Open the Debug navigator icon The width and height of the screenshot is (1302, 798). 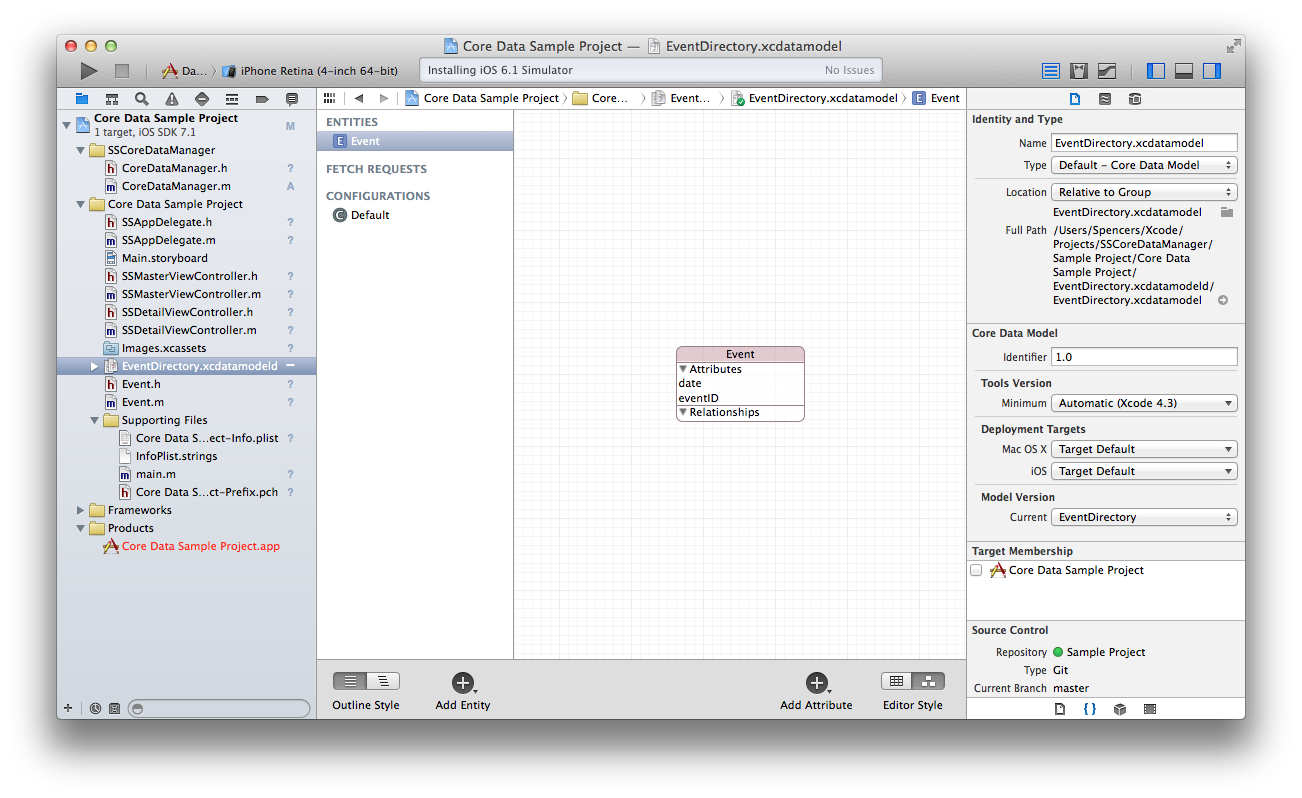coord(232,99)
